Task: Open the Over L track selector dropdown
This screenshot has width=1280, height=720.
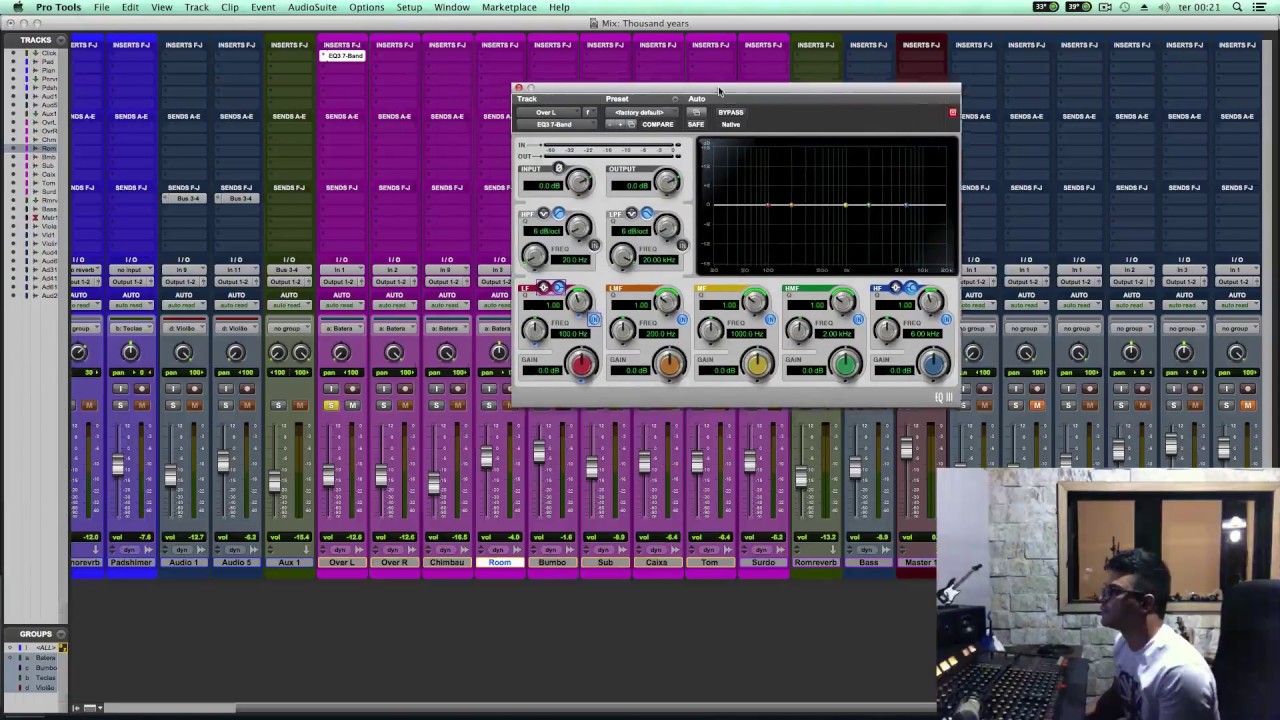Action: pyautogui.click(x=549, y=112)
